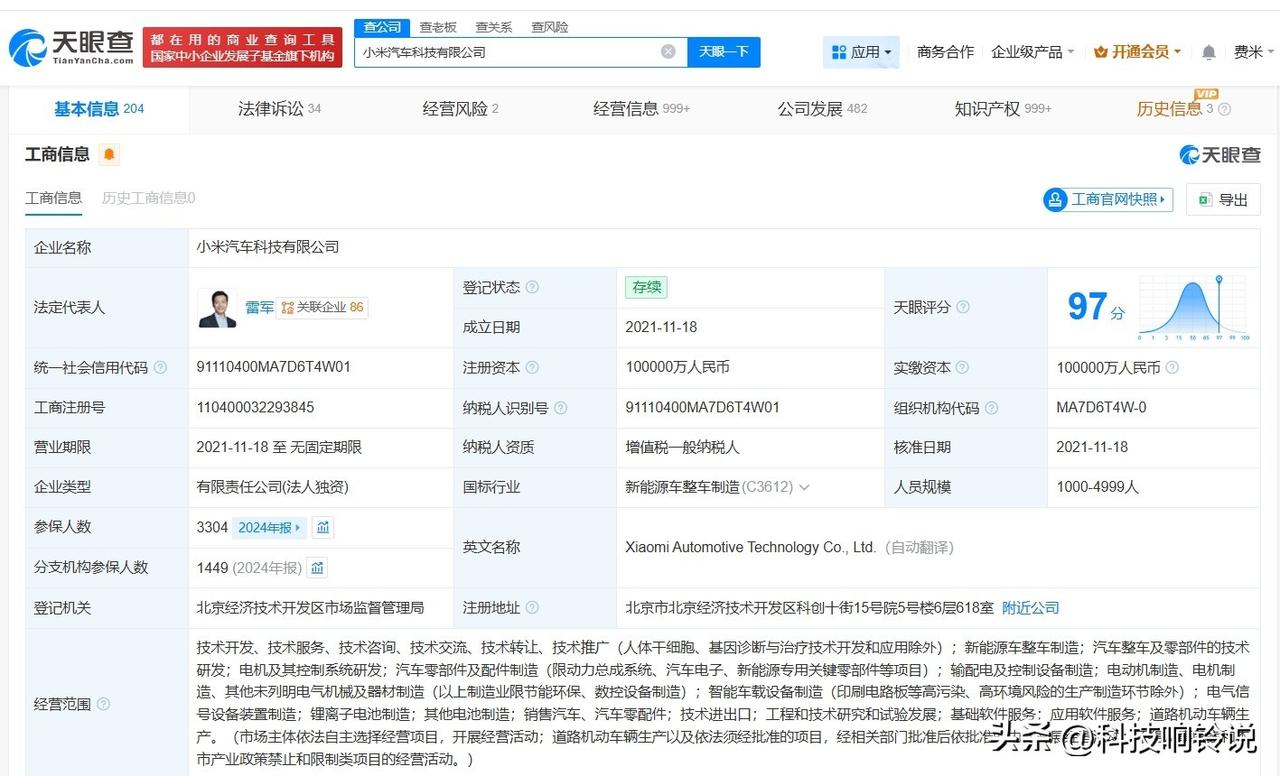Click the orange alert bell beside 工商信息 heading
Screen dimensions: 1280x776
(108, 154)
